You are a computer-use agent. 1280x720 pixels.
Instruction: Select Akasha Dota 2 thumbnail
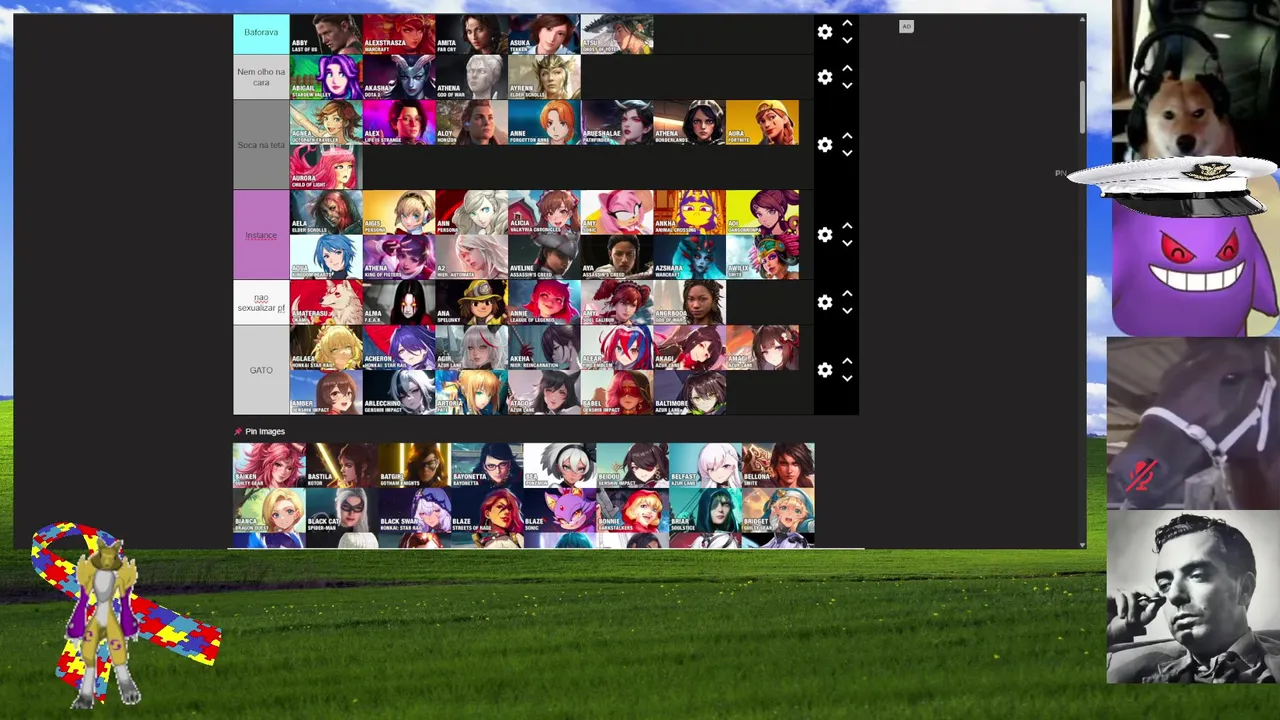pyautogui.click(x=399, y=77)
